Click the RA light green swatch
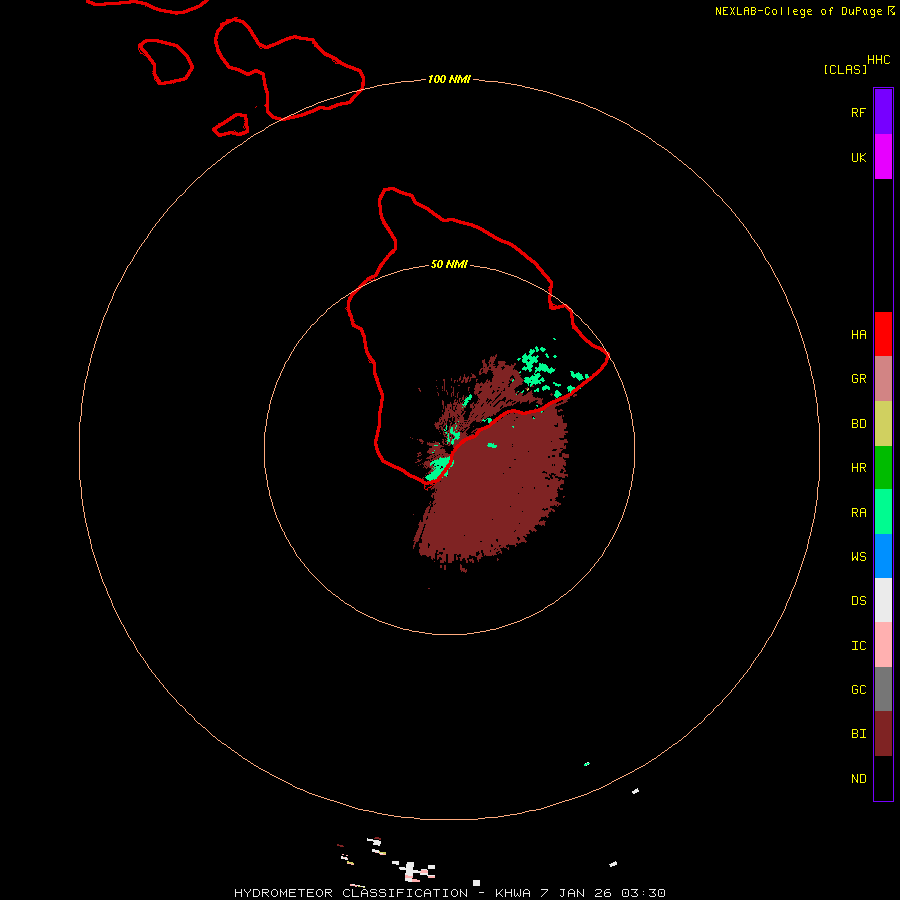The width and height of the screenshot is (900, 900). coord(883,512)
